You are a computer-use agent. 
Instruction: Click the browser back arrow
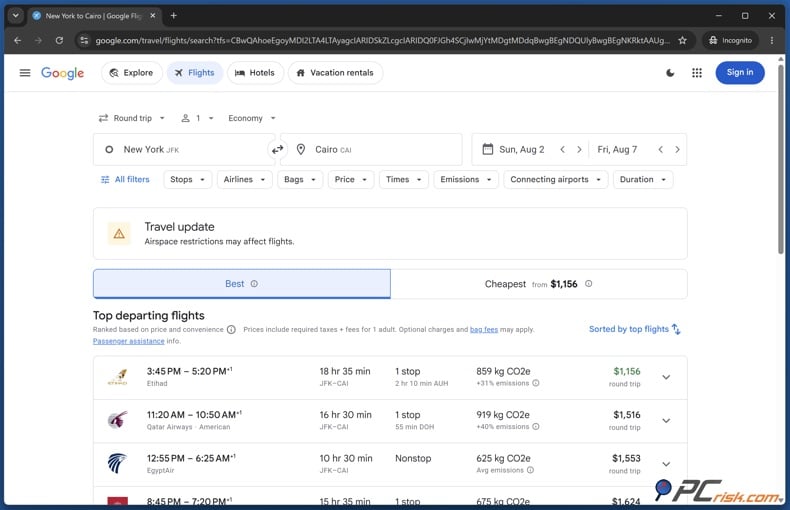(18, 40)
